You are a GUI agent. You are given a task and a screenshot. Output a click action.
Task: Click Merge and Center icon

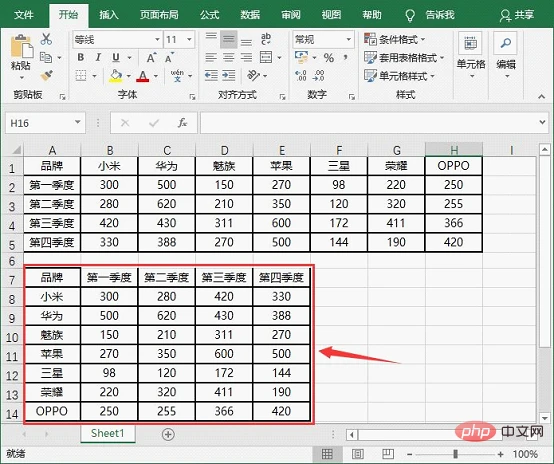pos(266,57)
